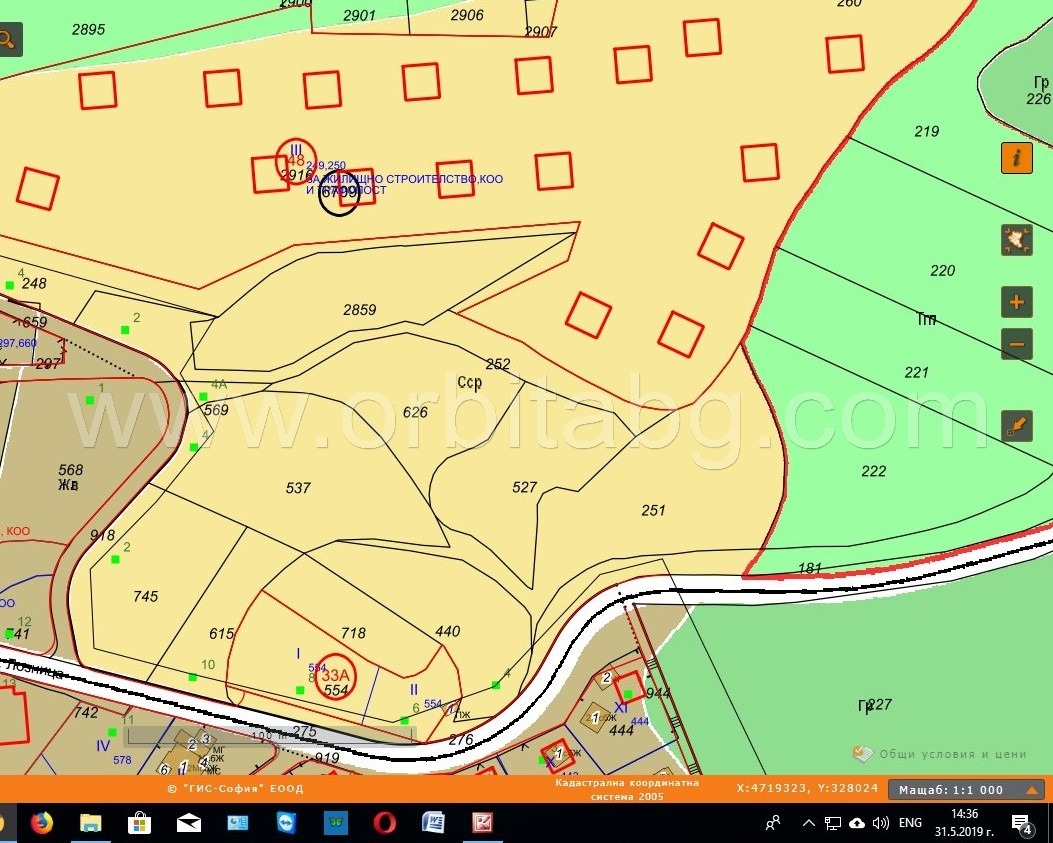
Task: Open File Explorer from the taskbar
Action: pos(90,823)
